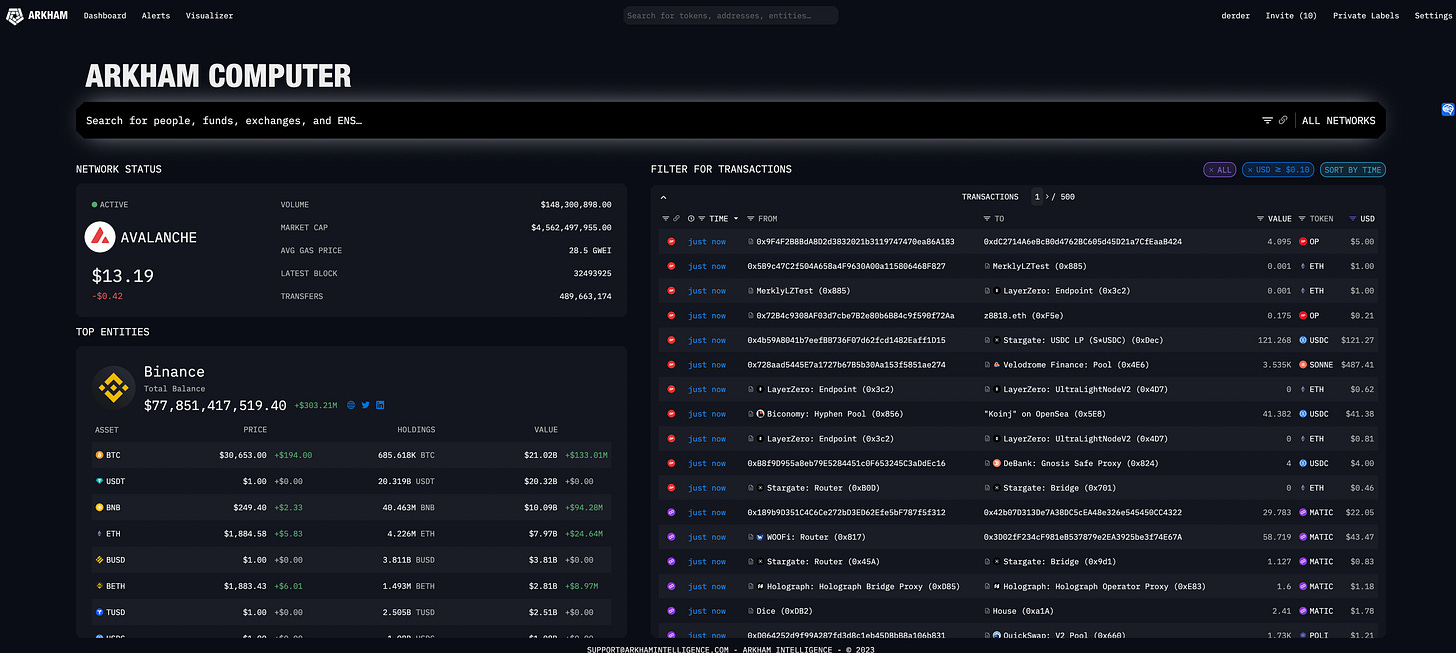Open the ALL NETWORKS selector
1456x653 pixels.
tap(1339, 120)
